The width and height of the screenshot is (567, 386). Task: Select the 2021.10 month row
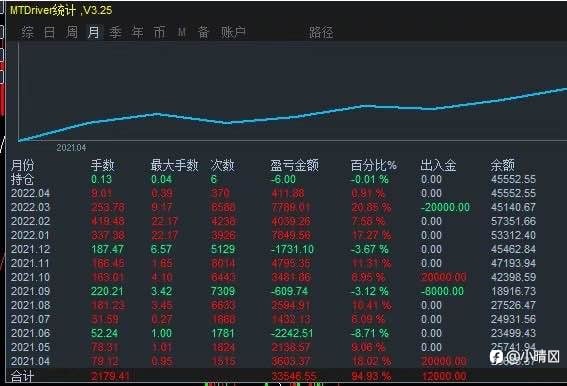coord(30,277)
